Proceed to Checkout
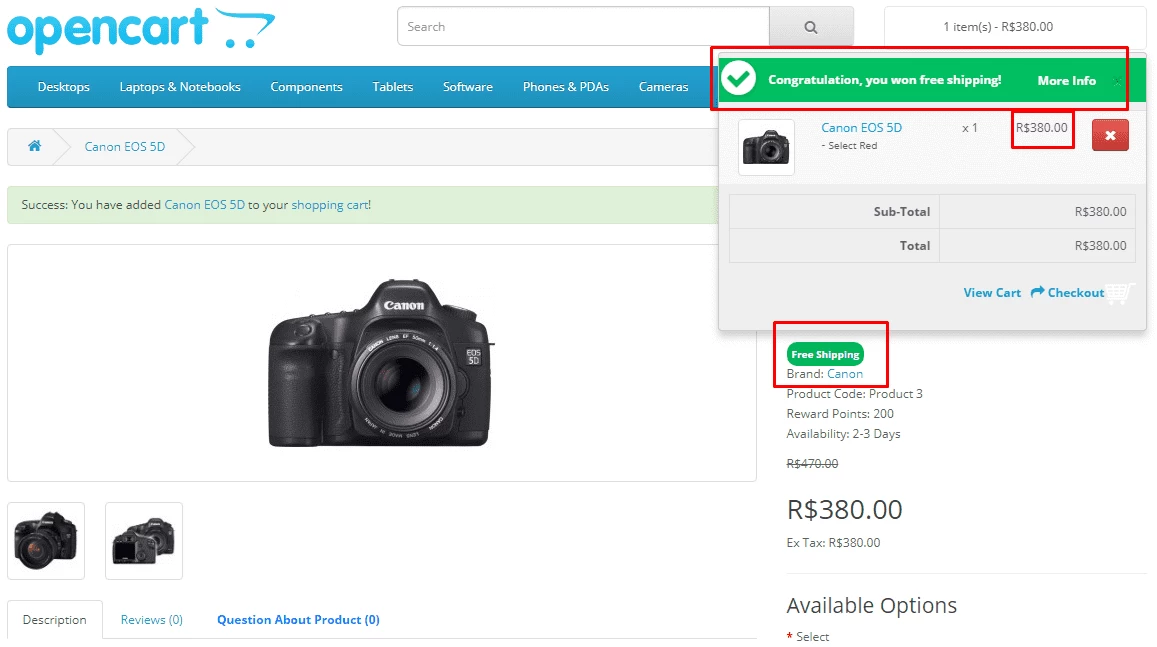 [1068, 293]
